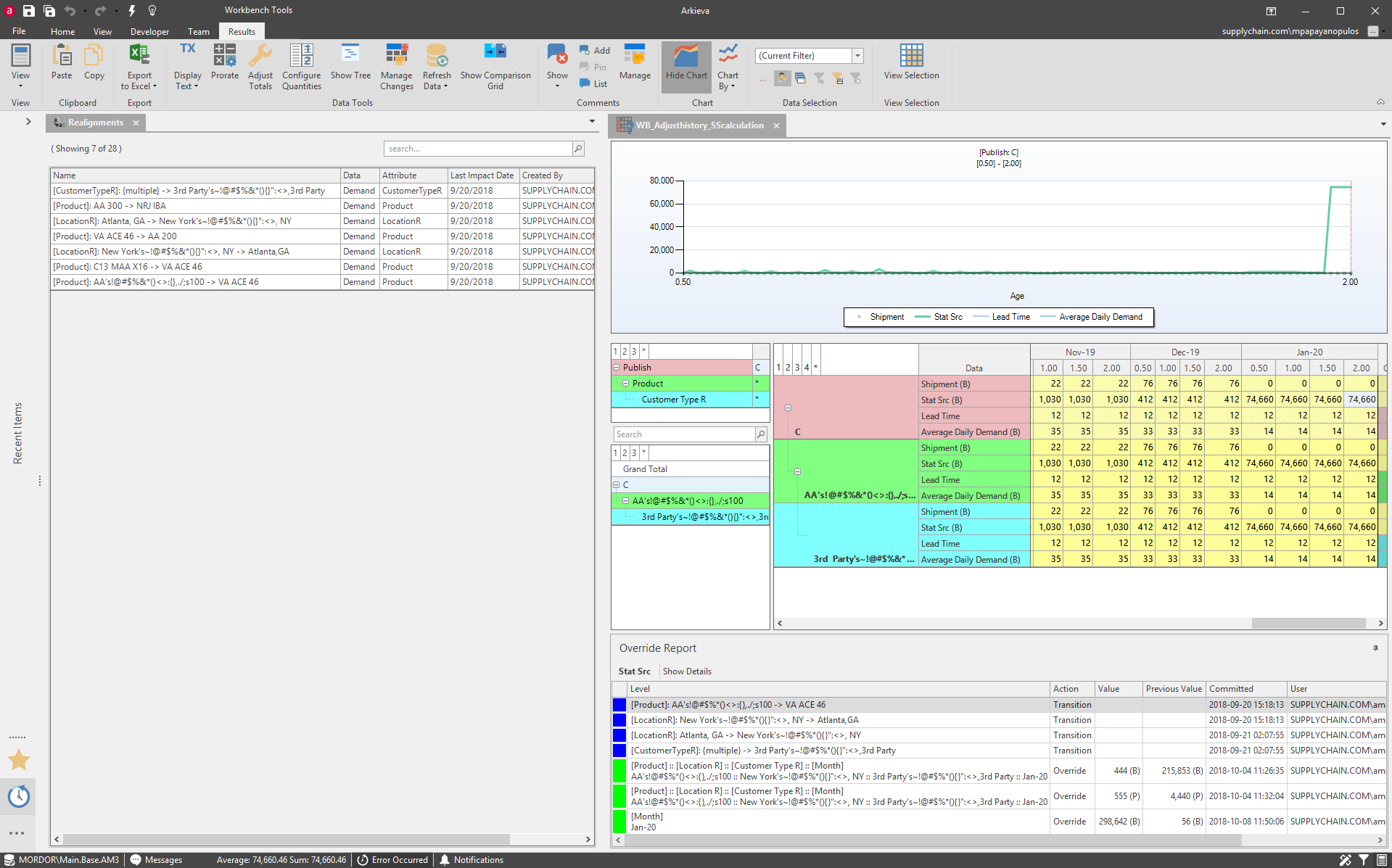Click level 3 button in Publish tree header

[634, 352]
